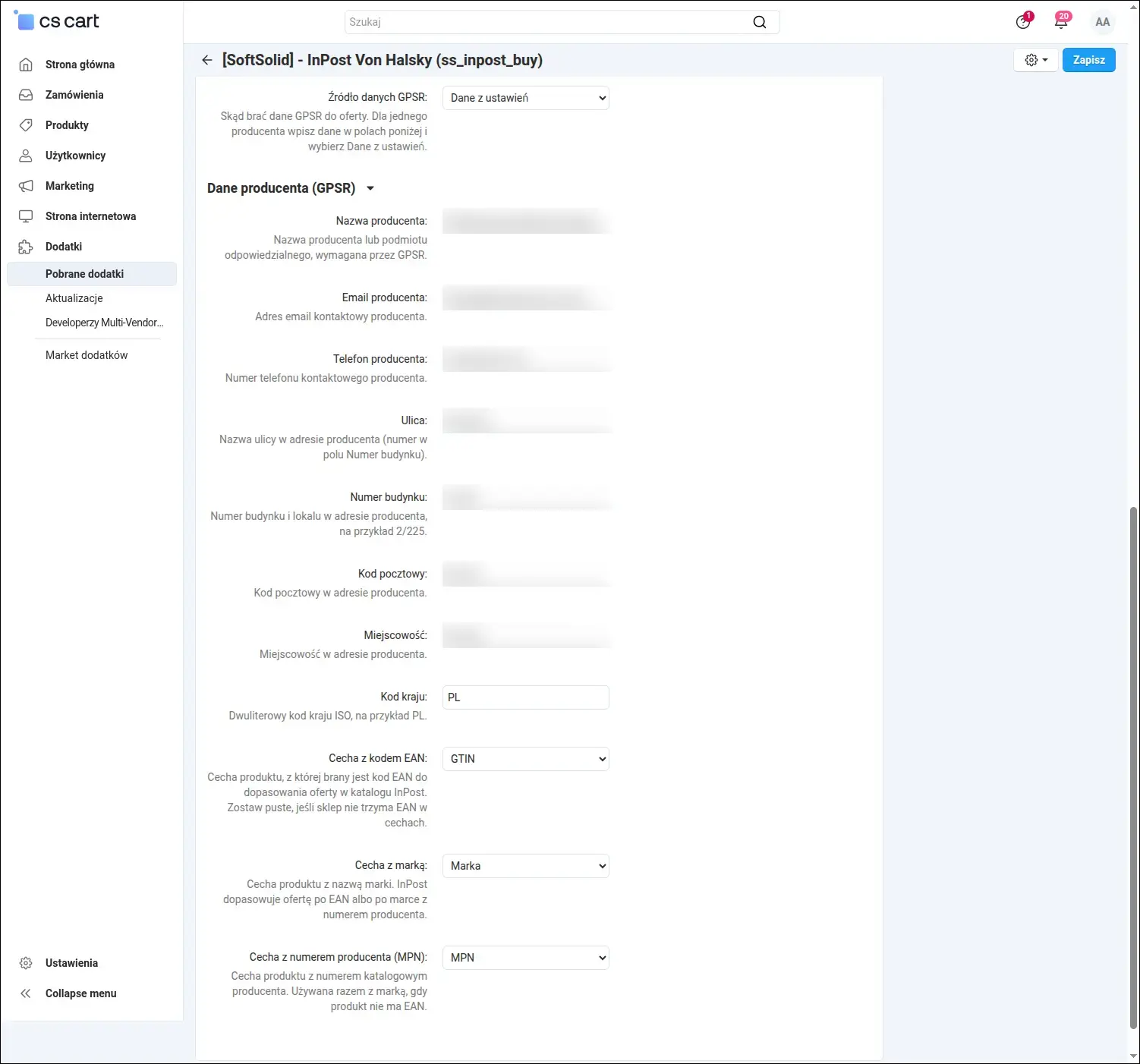This screenshot has width=1140, height=1064.
Task: Click the Ustawienia gear icon
Action: (26, 963)
